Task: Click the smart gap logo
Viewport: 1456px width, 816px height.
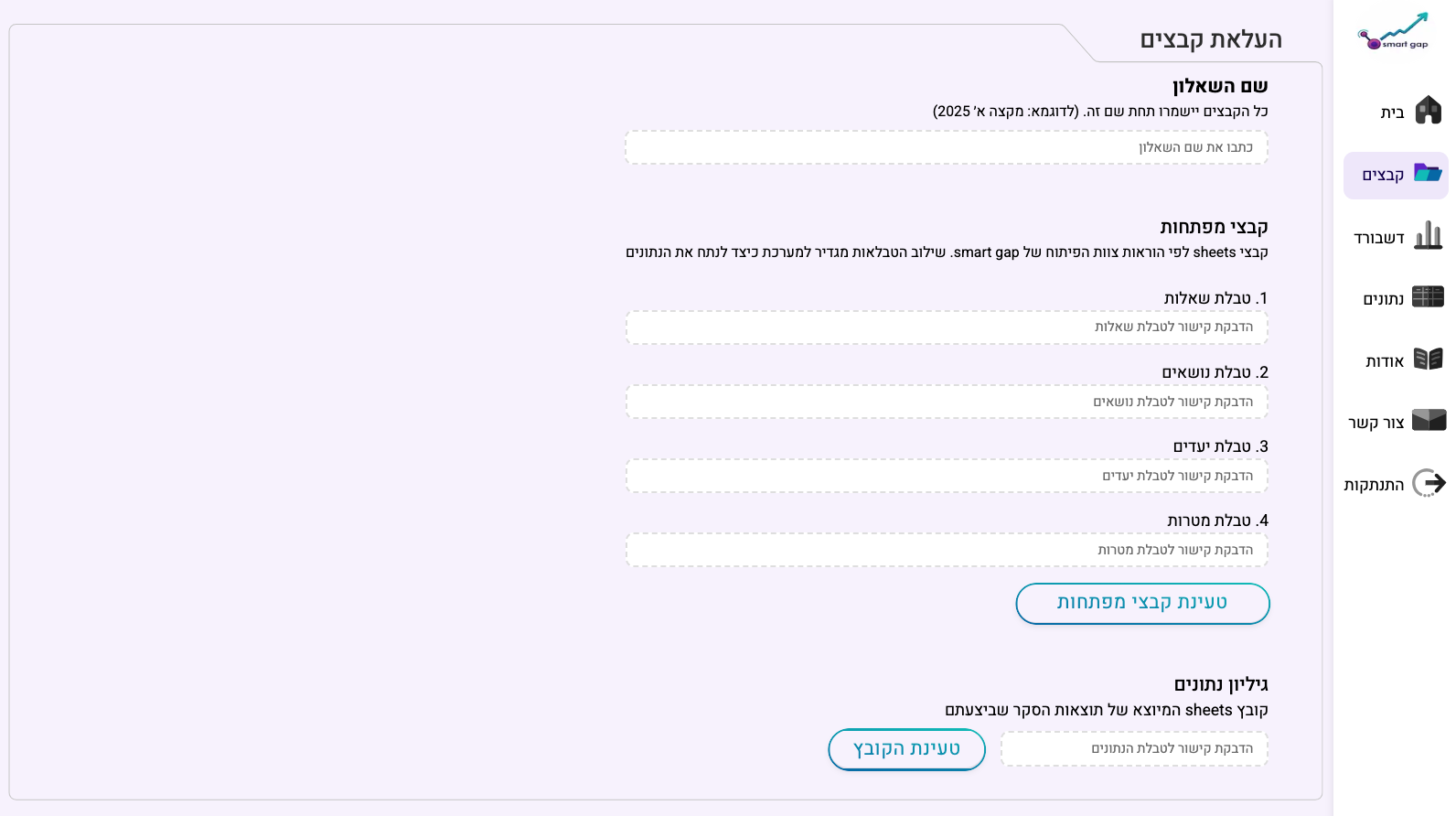Action: pos(1394,32)
